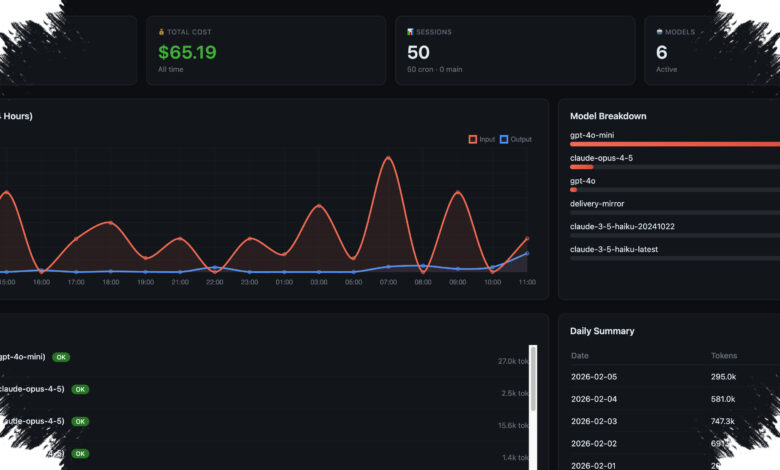Click the OK badge on first claude-opus-4-5 row
Viewport: 780px width, 470px height.
pos(80,389)
